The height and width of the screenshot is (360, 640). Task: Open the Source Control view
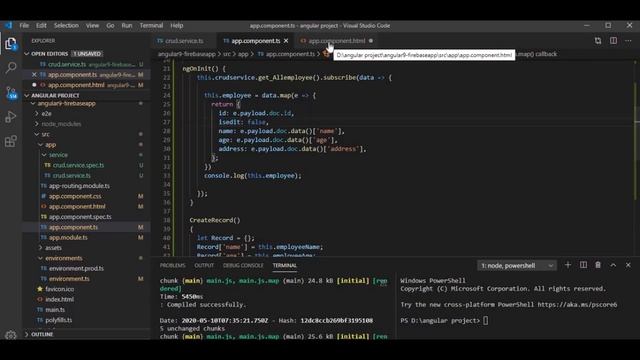11,93
